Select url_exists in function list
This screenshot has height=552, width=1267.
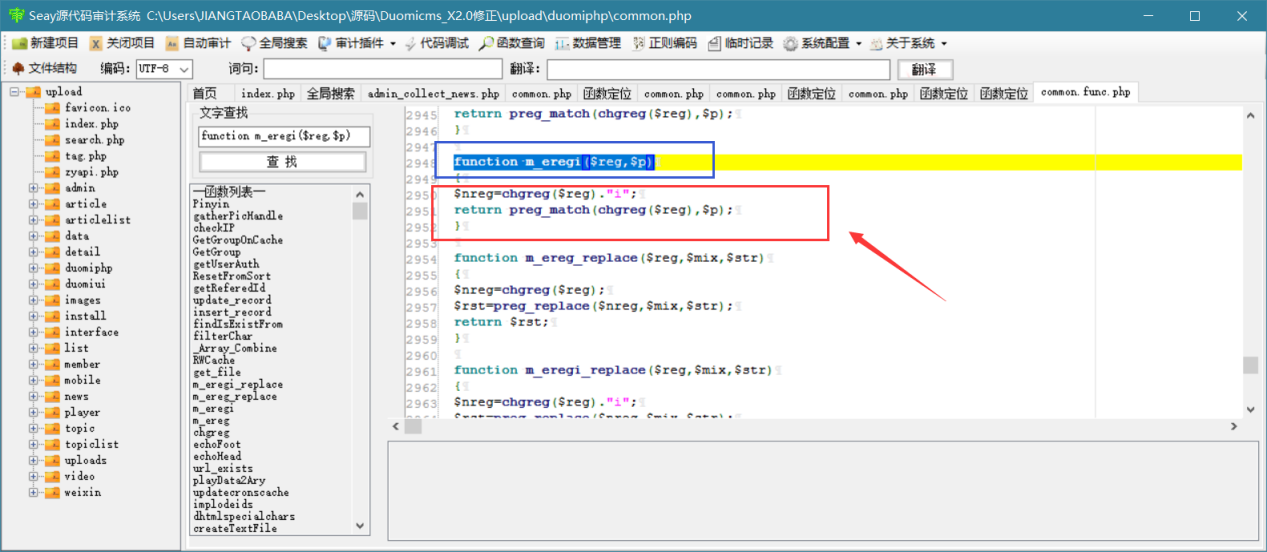(x=223, y=468)
